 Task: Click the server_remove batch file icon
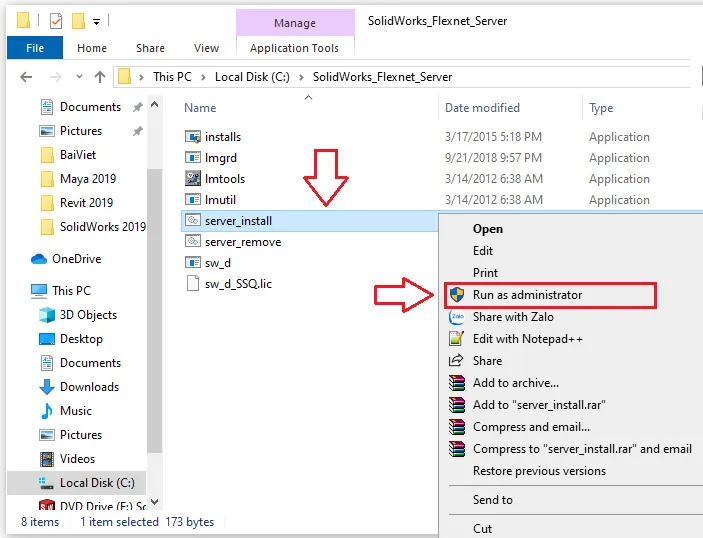[x=193, y=242]
